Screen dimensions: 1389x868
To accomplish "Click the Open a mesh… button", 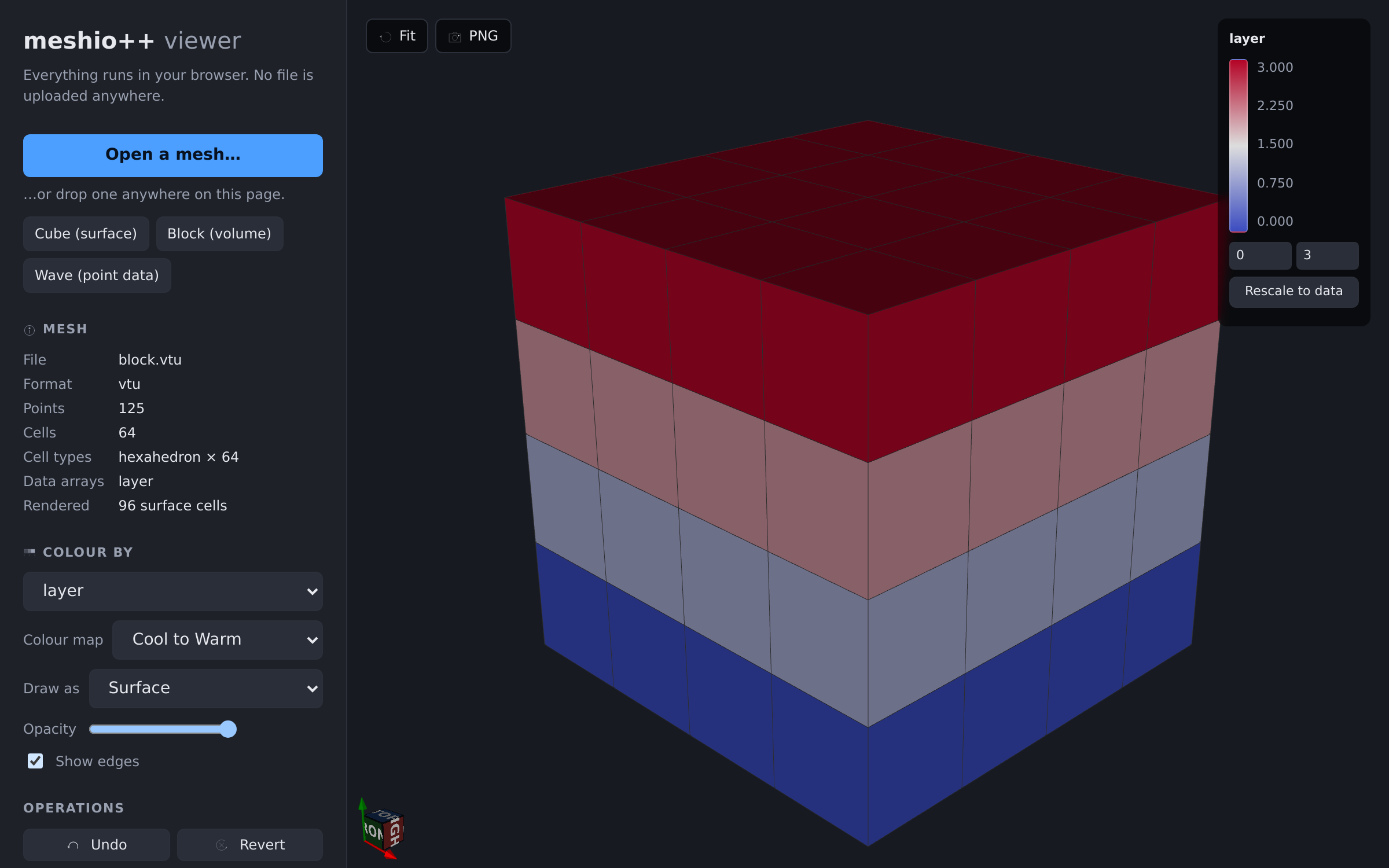I will [173, 155].
